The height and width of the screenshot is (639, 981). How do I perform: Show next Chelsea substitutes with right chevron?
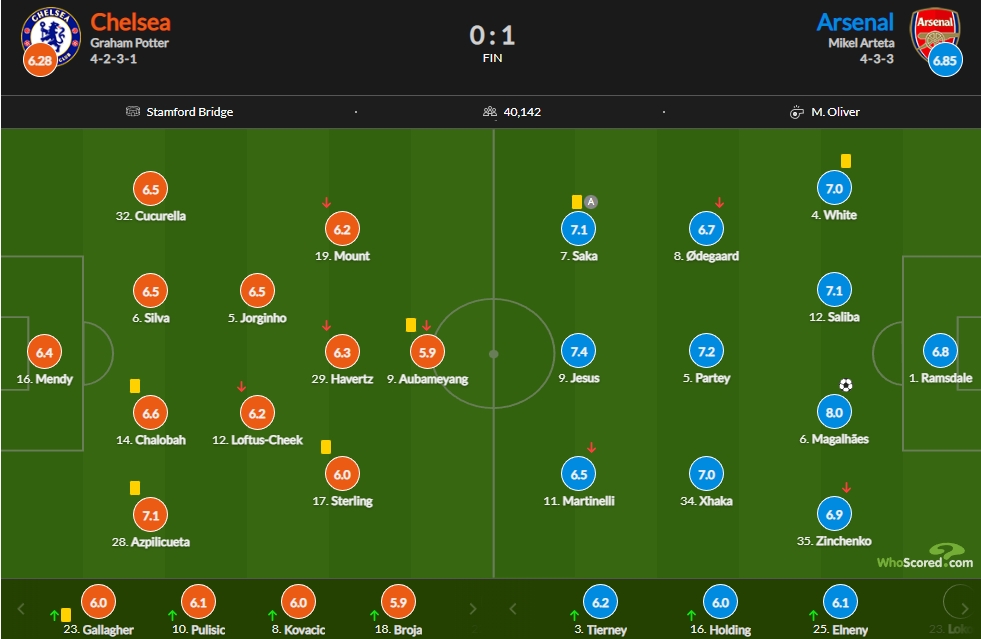(x=473, y=608)
